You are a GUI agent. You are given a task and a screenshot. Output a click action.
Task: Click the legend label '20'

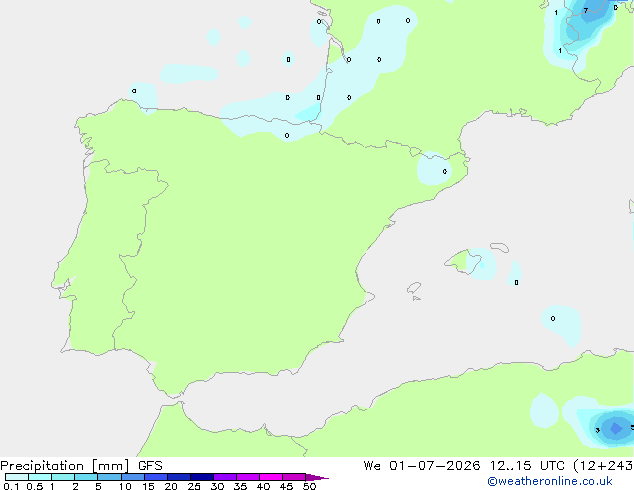(x=171, y=486)
